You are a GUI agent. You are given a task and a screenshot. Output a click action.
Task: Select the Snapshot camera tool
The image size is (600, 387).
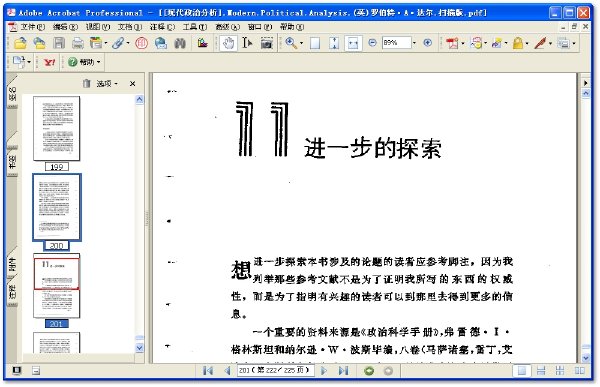click(x=267, y=43)
